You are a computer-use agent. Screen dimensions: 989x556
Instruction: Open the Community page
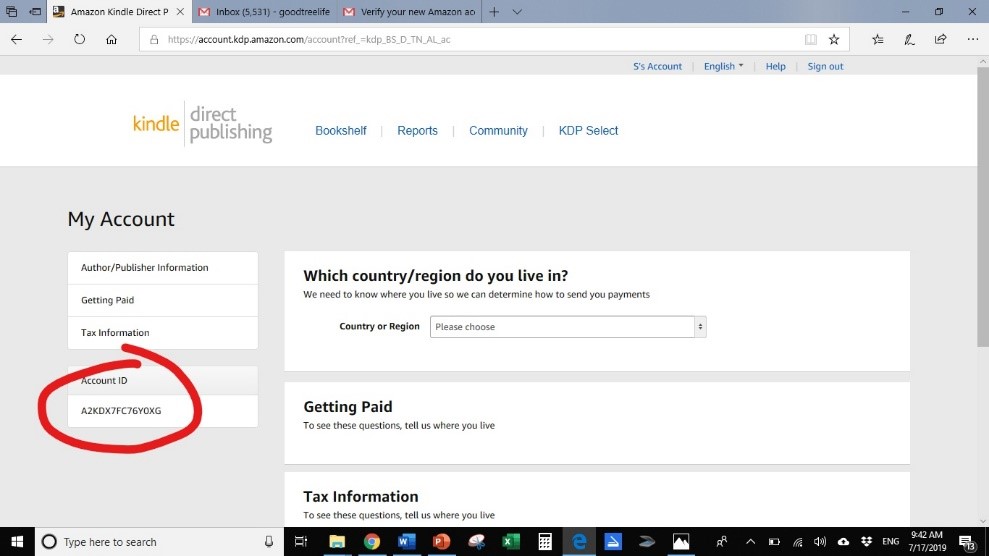point(498,130)
